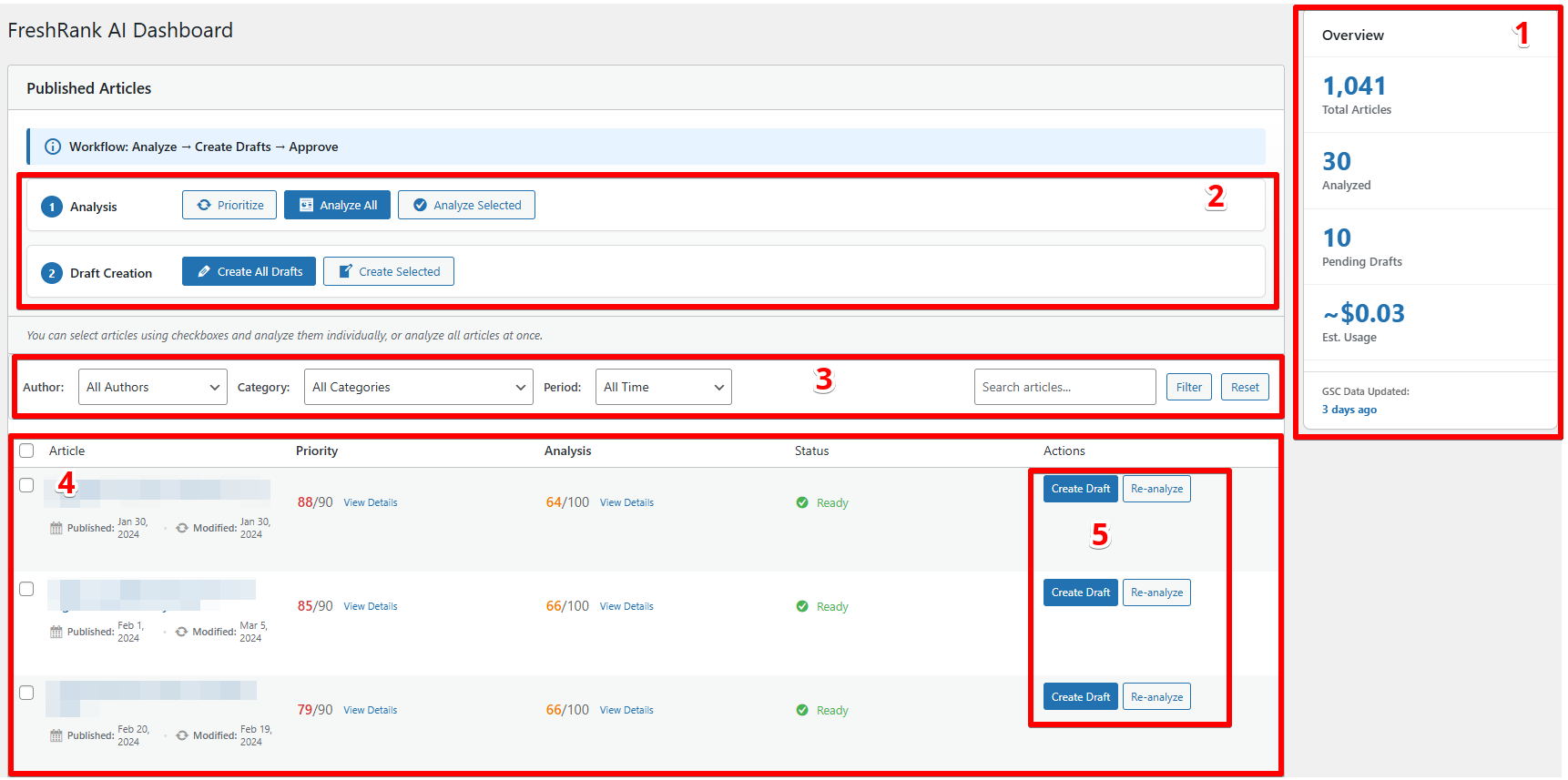Screen dimensions: 1568x780
Task: Click the Reset button
Action: (x=1245, y=387)
